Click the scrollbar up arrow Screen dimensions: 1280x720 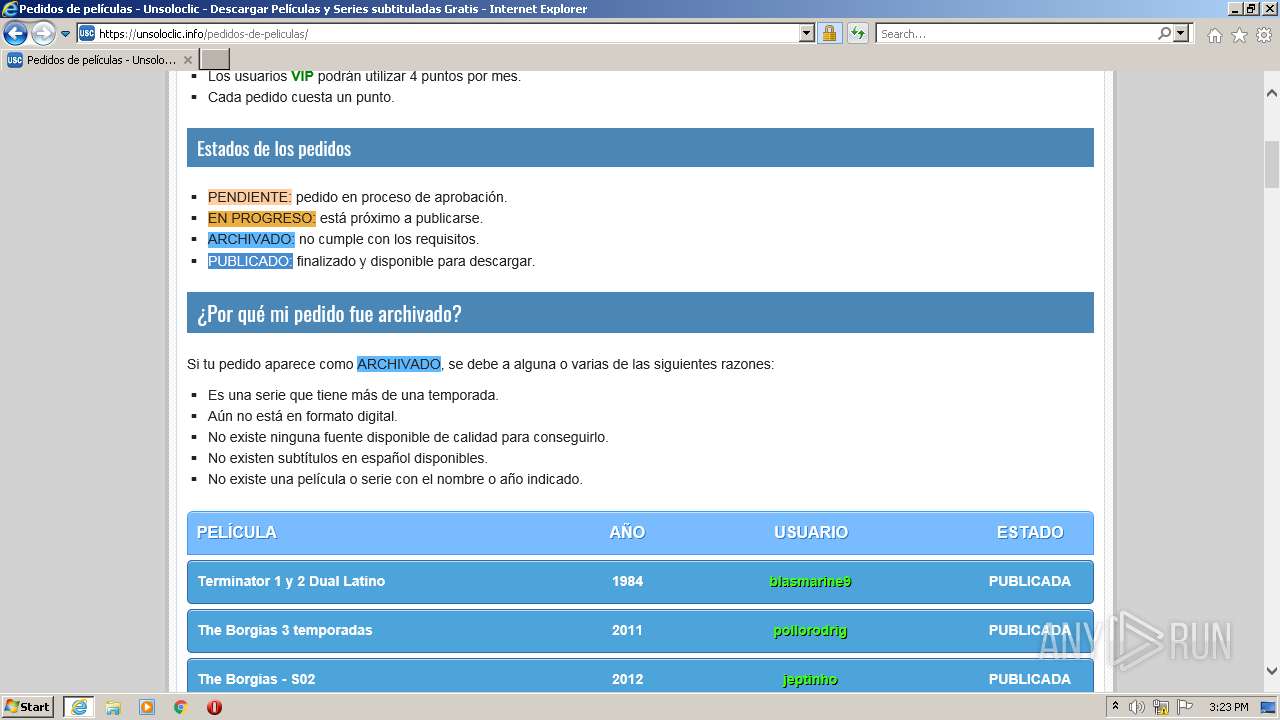1272,93
